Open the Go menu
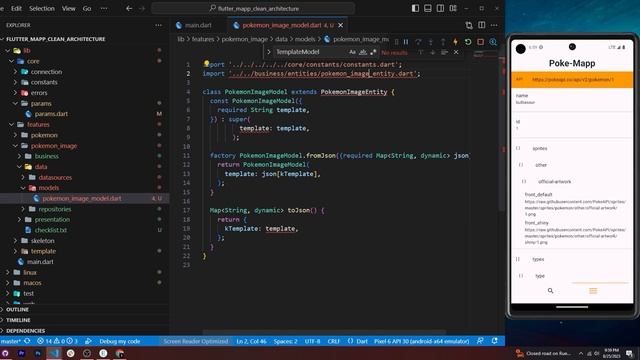Screen dimensions: 640x360 [87, 8]
